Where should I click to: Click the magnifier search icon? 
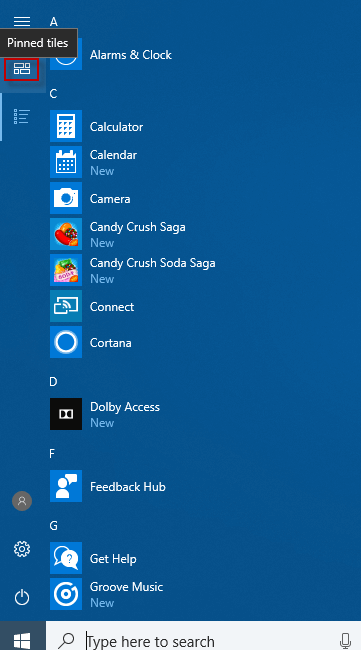coord(66,641)
